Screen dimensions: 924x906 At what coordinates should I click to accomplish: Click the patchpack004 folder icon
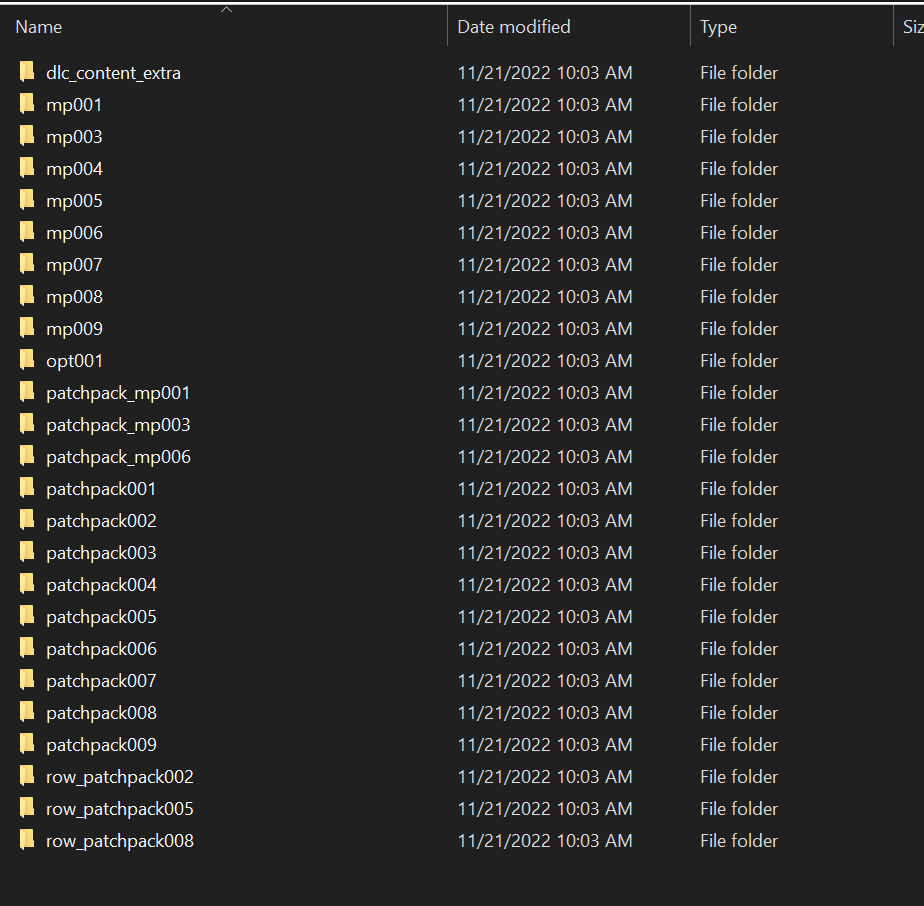point(27,584)
